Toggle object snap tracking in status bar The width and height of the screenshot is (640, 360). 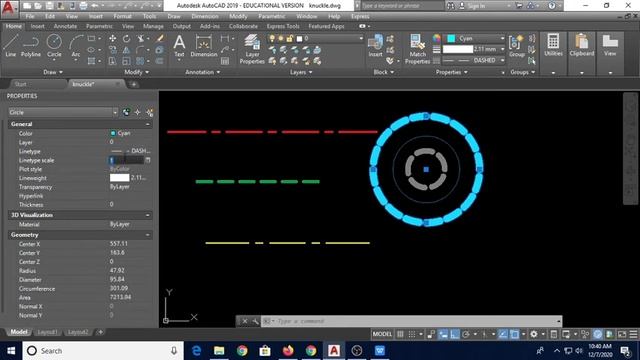click(x=503, y=334)
